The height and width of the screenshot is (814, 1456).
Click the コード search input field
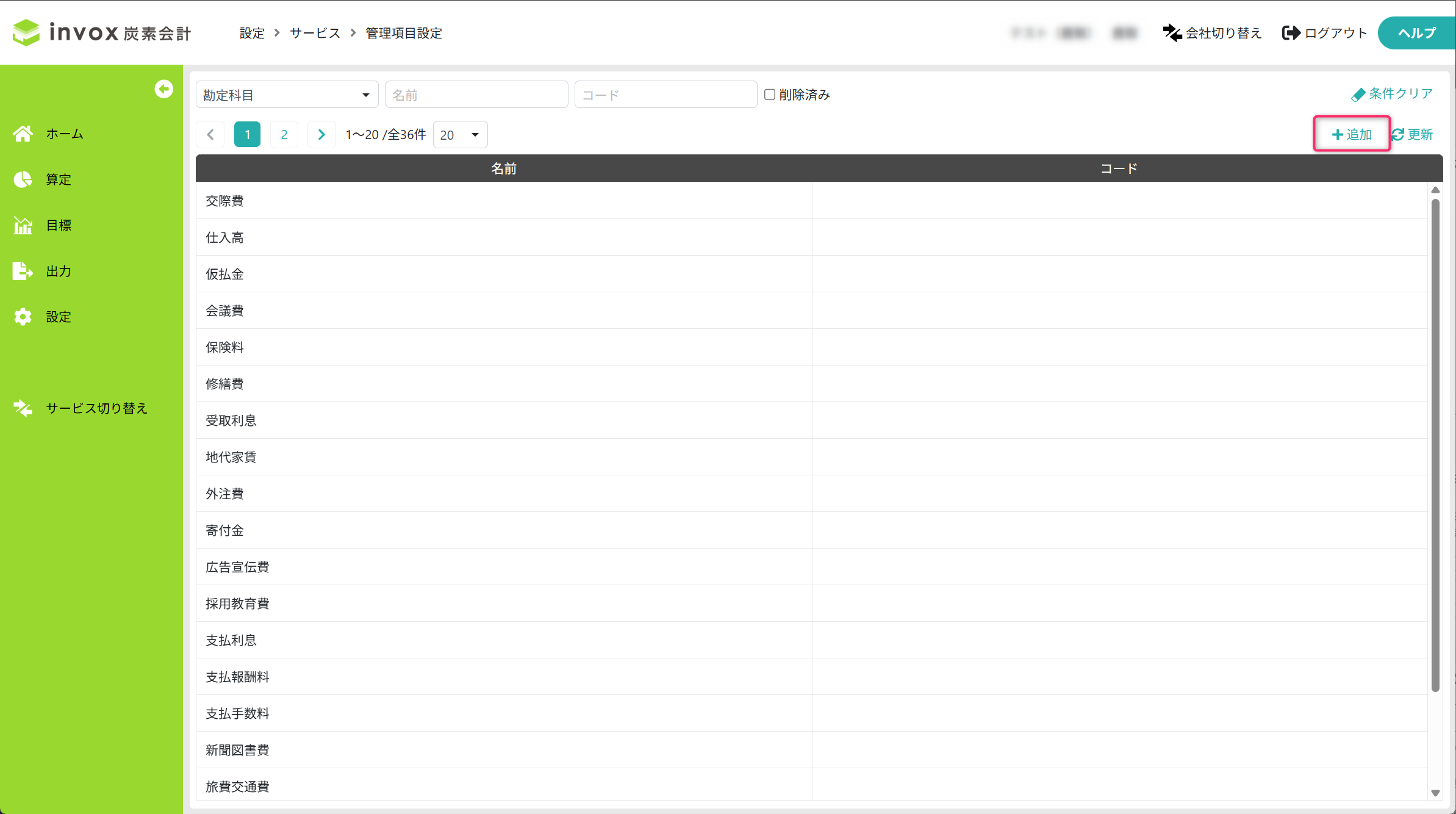coord(665,95)
